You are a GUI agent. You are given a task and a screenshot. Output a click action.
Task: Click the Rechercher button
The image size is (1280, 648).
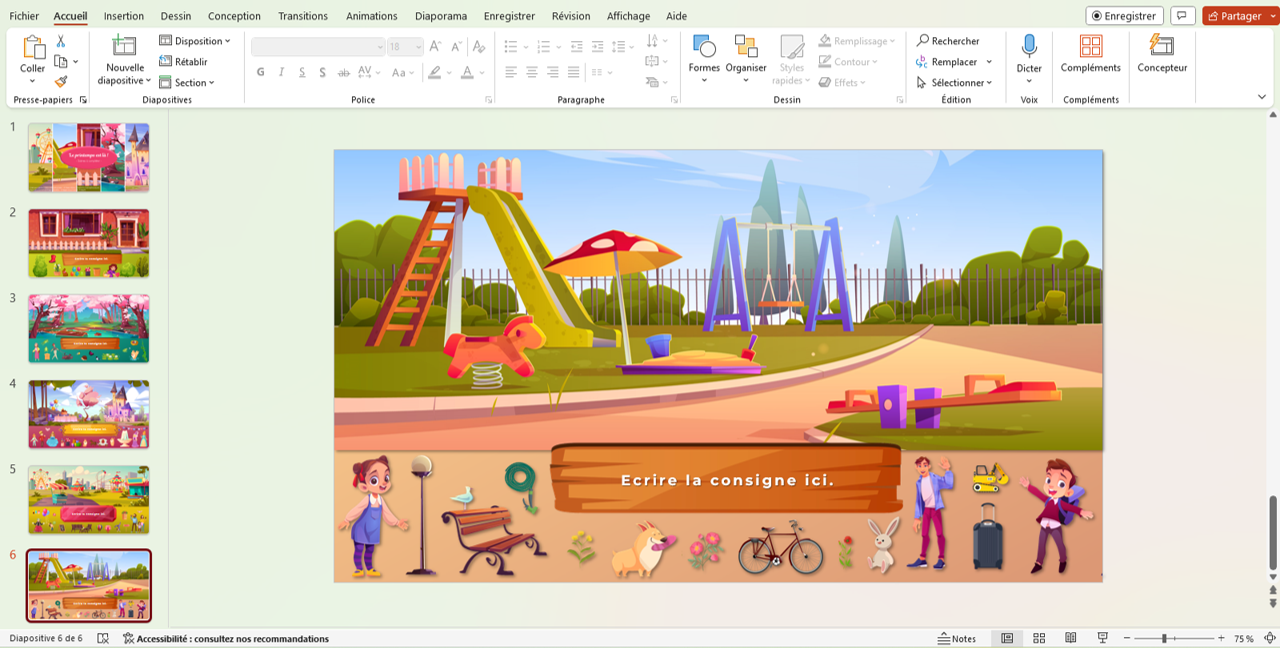pos(948,41)
